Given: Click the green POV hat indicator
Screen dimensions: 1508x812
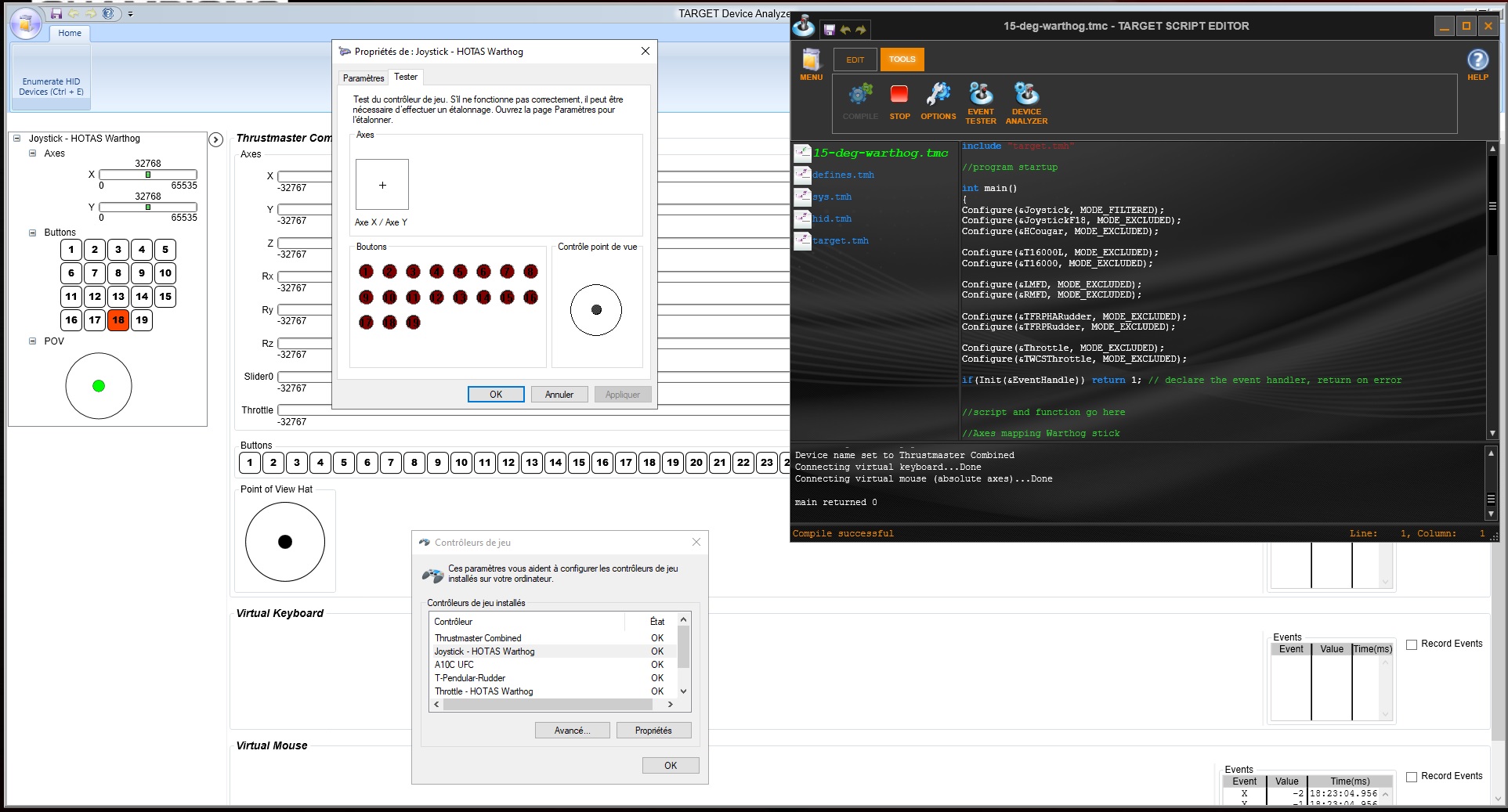Looking at the screenshot, I should [99, 386].
